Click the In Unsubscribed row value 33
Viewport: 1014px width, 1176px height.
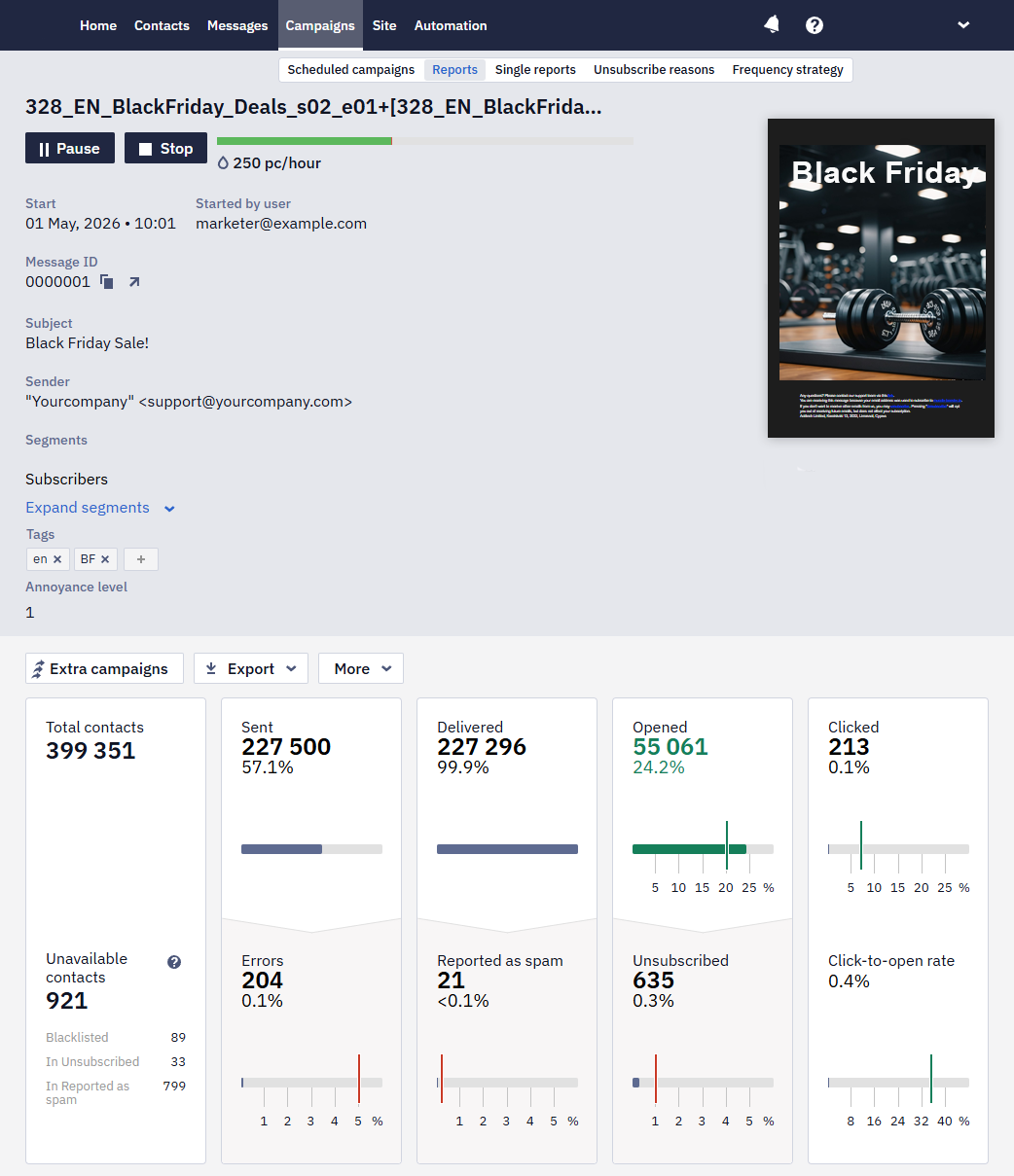pyautogui.click(x=178, y=1062)
